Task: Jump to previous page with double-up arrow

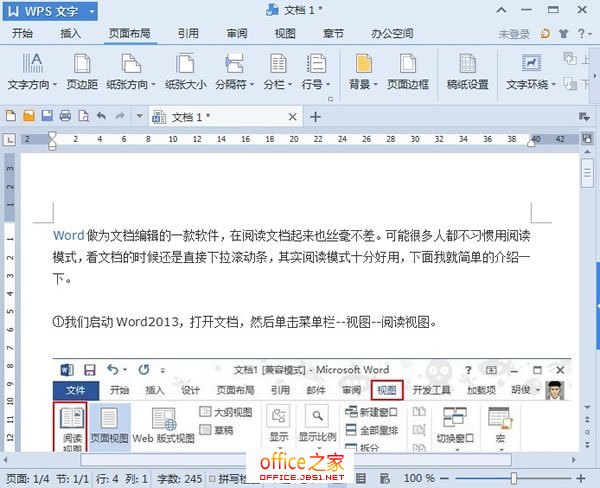Action: tap(587, 419)
